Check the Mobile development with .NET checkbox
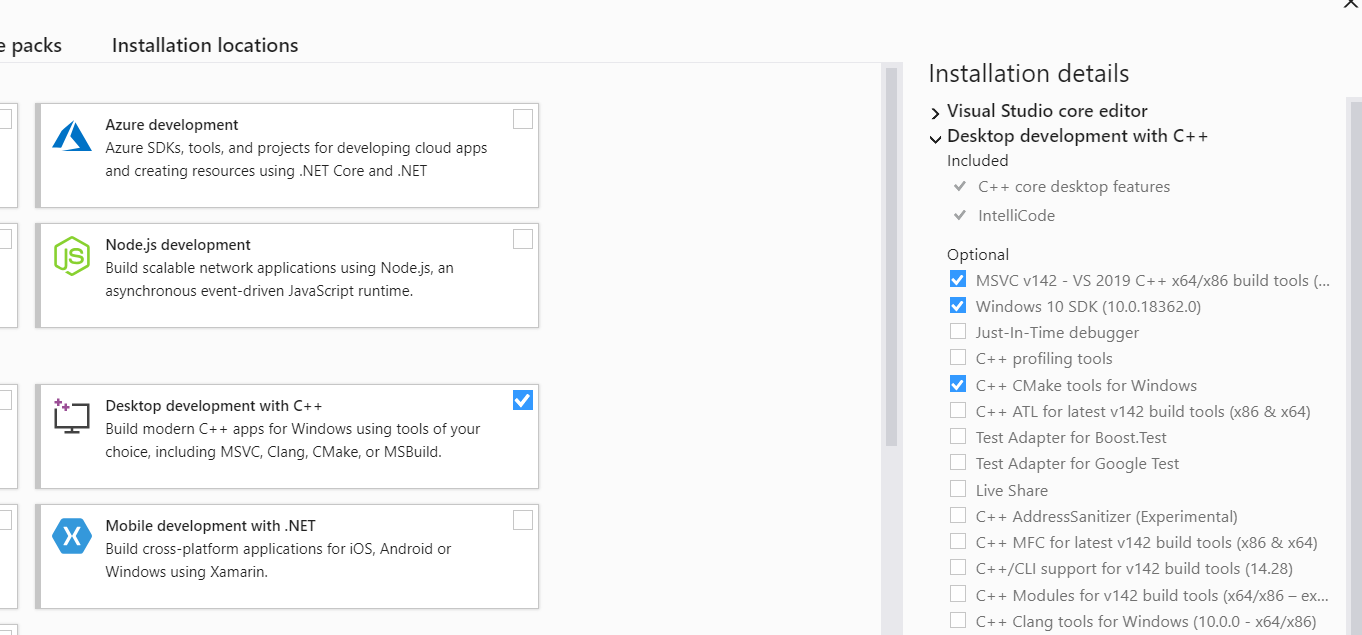The height and width of the screenshot is (635, 1362). coord(523,520)
